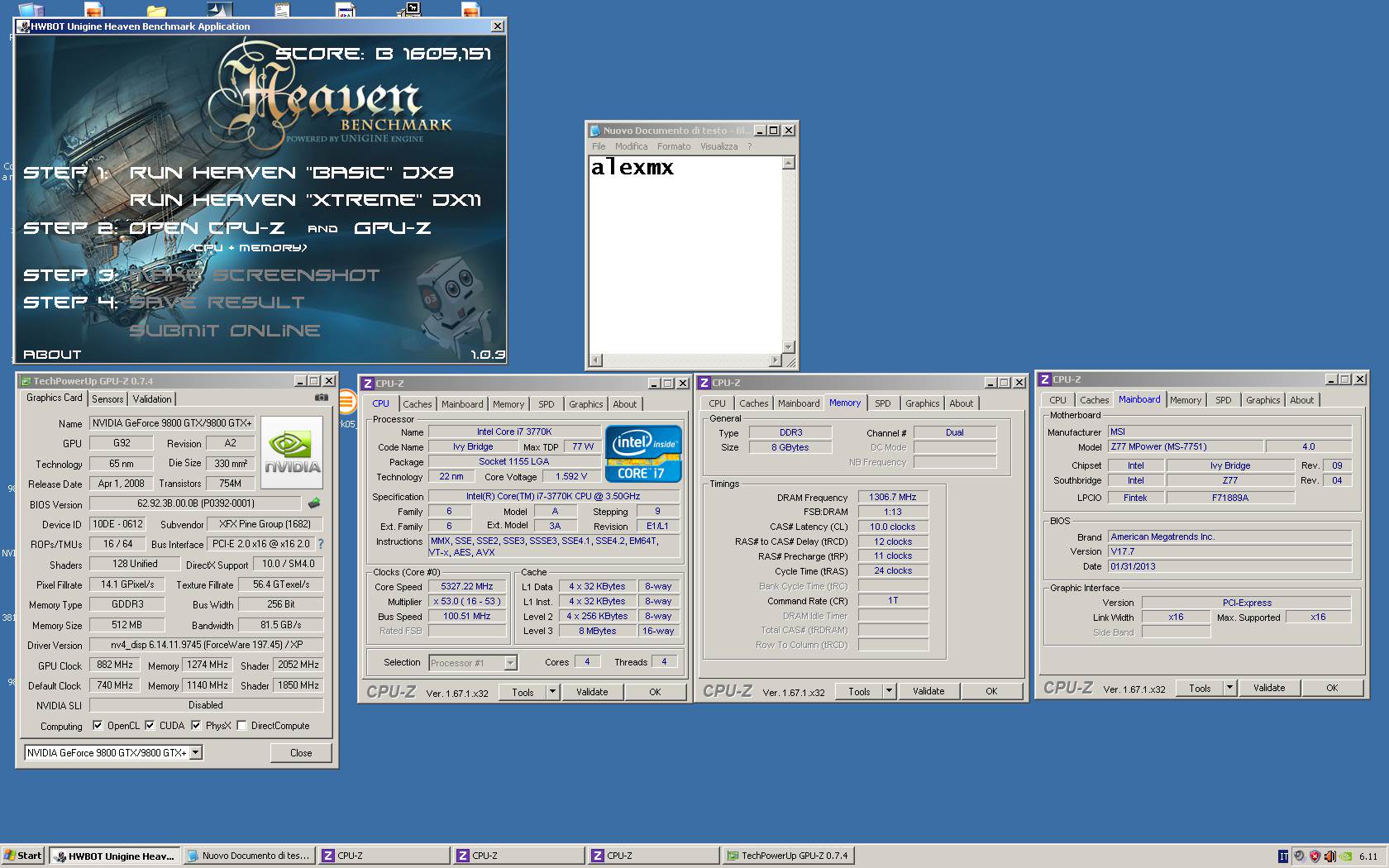Open the File menu in Notepad
Viewport: 1389px width, 868px height.
click(x=599, y=146)
